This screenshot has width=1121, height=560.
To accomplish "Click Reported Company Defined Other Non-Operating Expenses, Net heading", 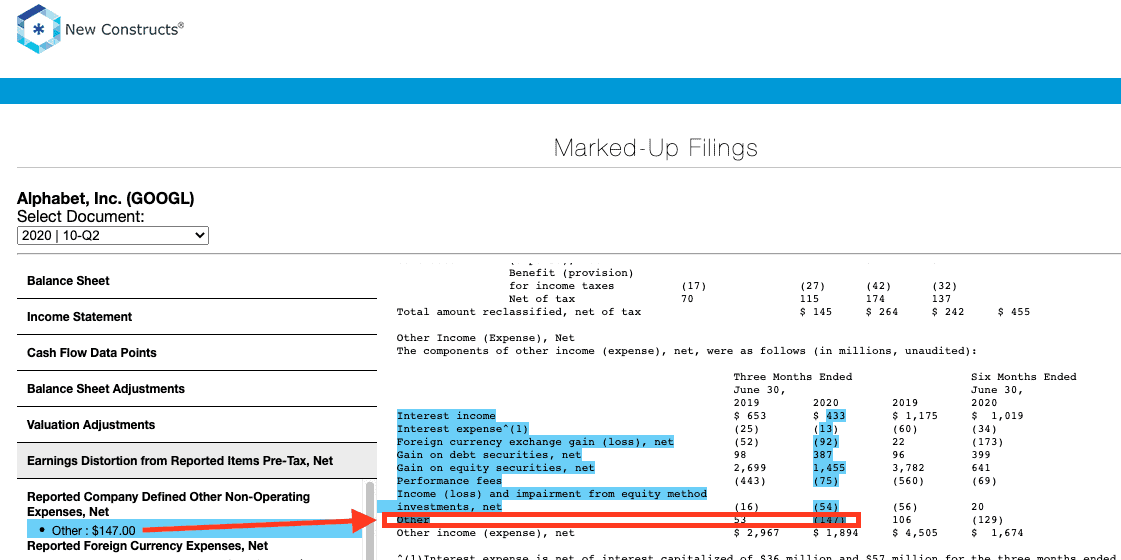I will (x=169, y=504).
